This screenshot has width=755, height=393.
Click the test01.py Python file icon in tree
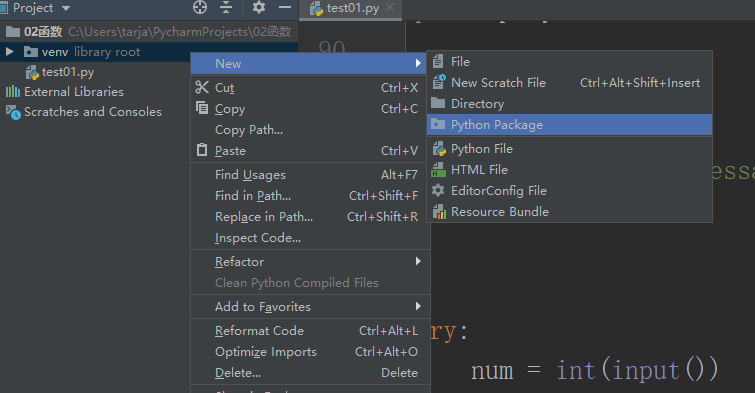[32, 73]
